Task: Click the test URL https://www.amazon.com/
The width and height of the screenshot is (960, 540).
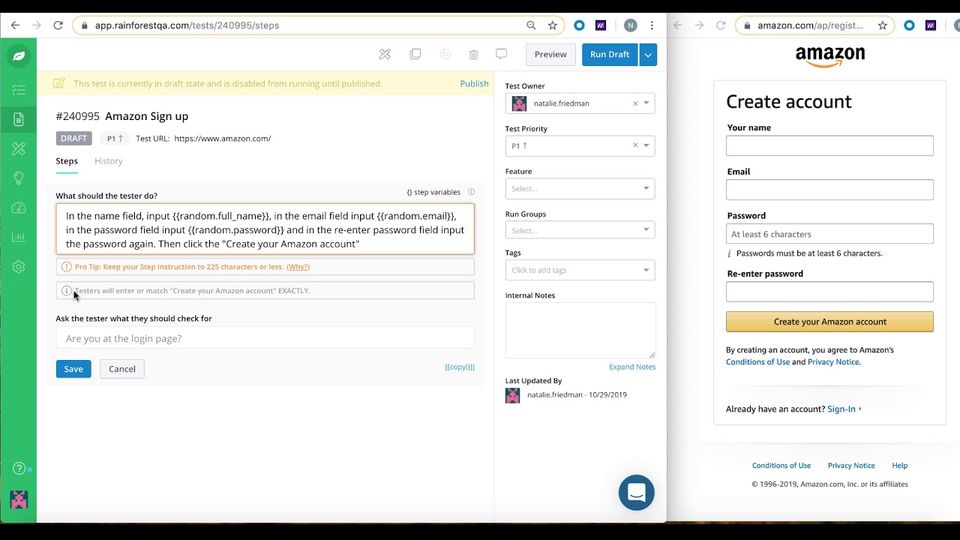Action: tap(222, 138)
